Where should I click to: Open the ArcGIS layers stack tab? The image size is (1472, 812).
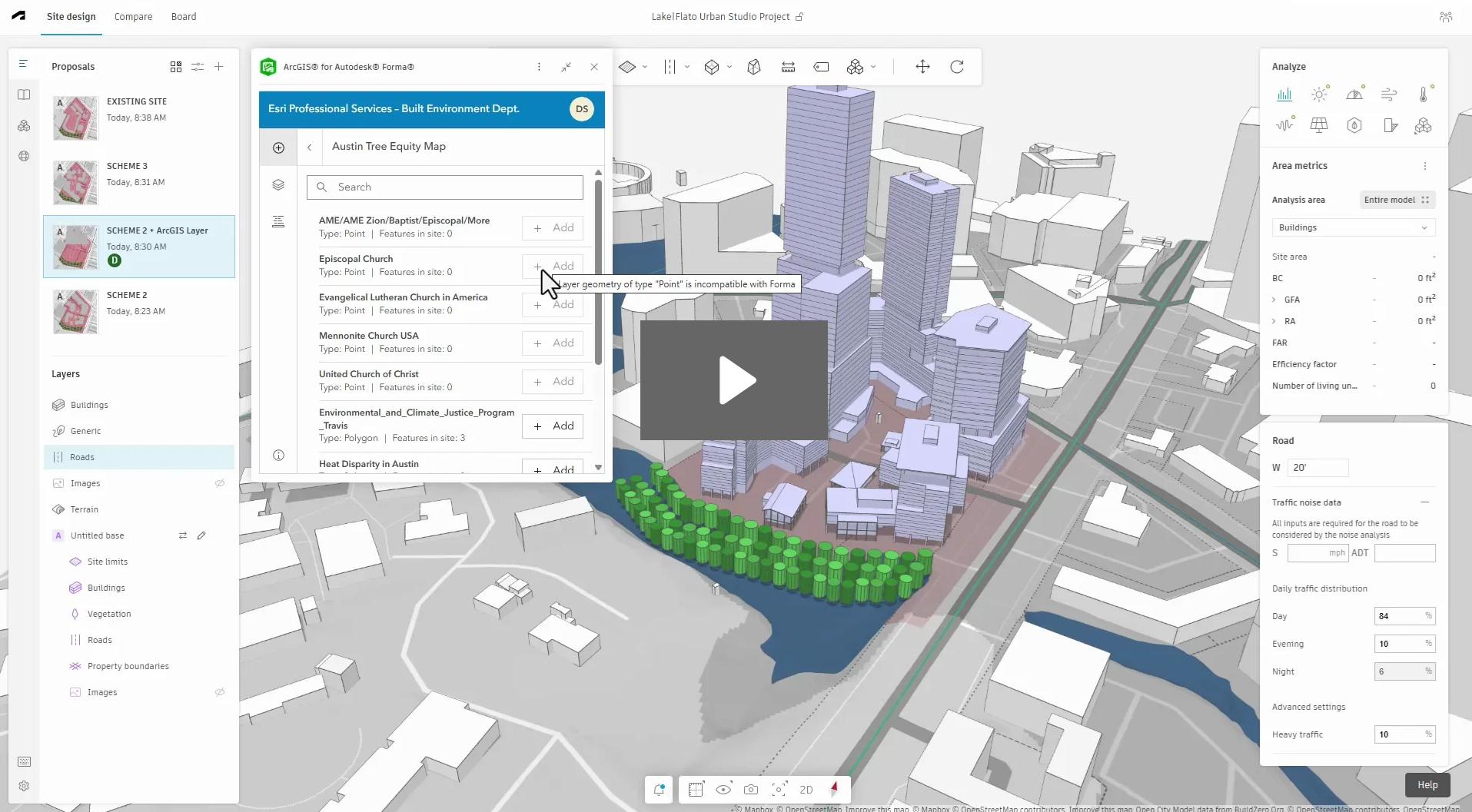278,185
